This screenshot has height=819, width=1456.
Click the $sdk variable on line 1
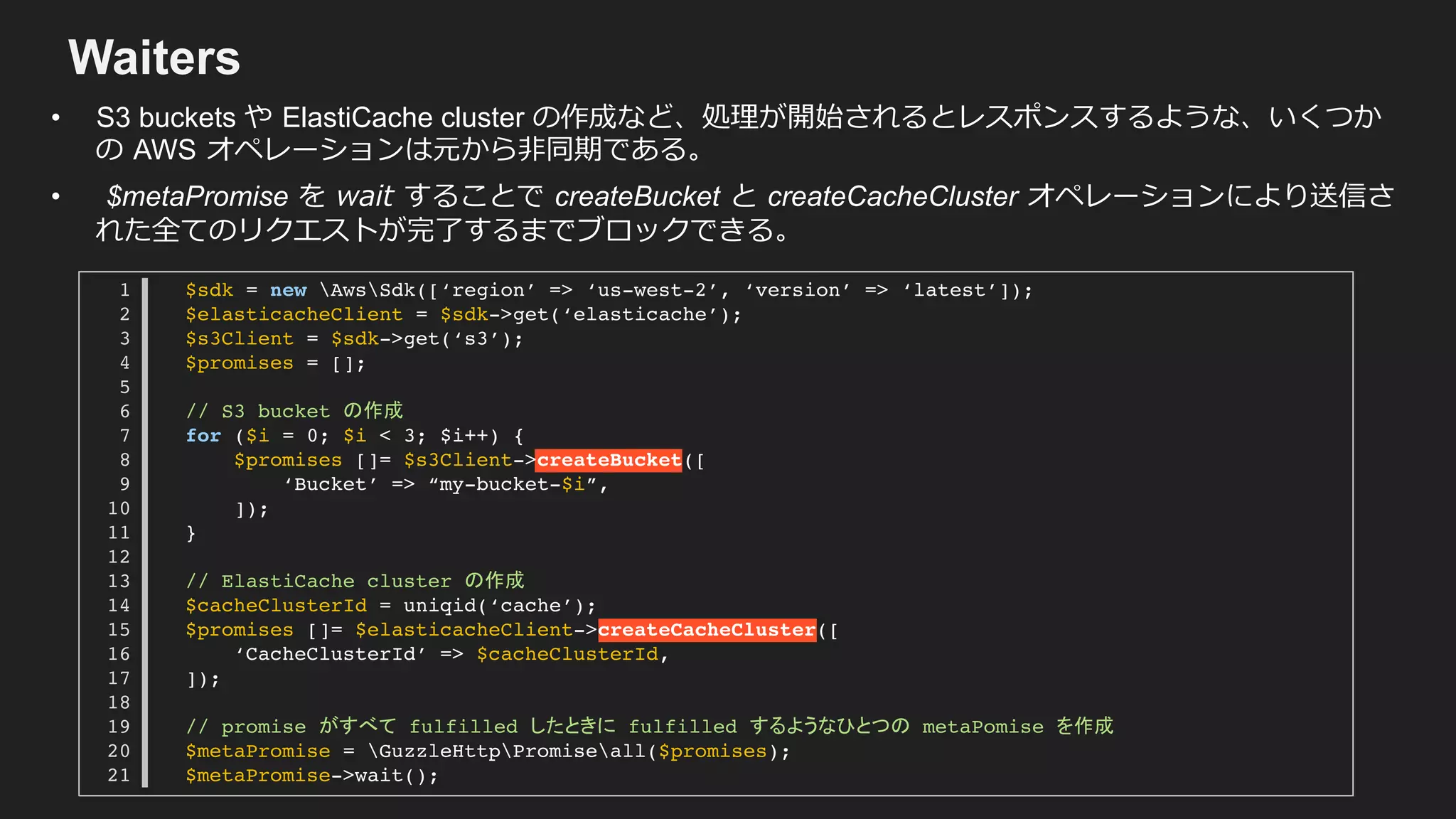coord(209,291)
